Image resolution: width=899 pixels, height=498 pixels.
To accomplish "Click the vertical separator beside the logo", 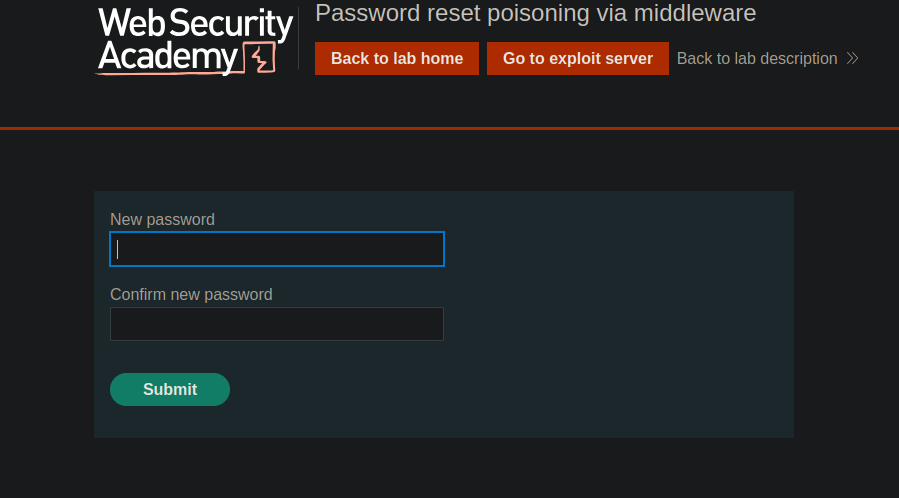I will (299, 39).
